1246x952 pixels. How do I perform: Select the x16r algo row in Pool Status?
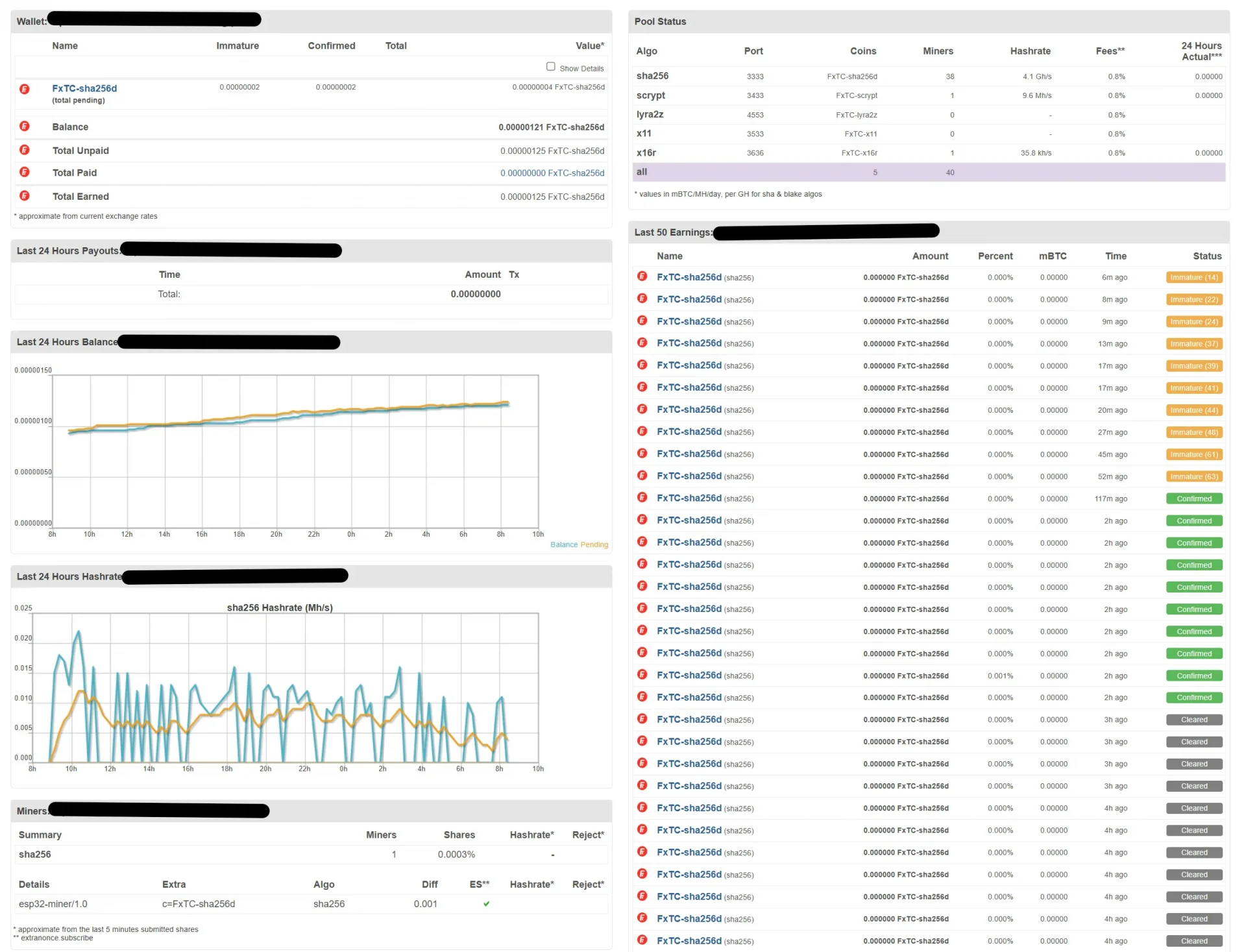646,153
